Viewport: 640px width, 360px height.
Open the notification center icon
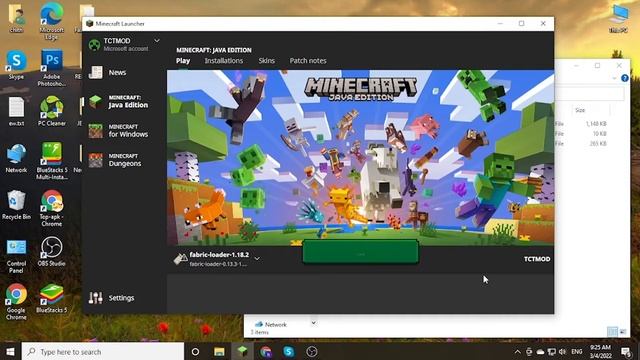[x=626, y=351]
